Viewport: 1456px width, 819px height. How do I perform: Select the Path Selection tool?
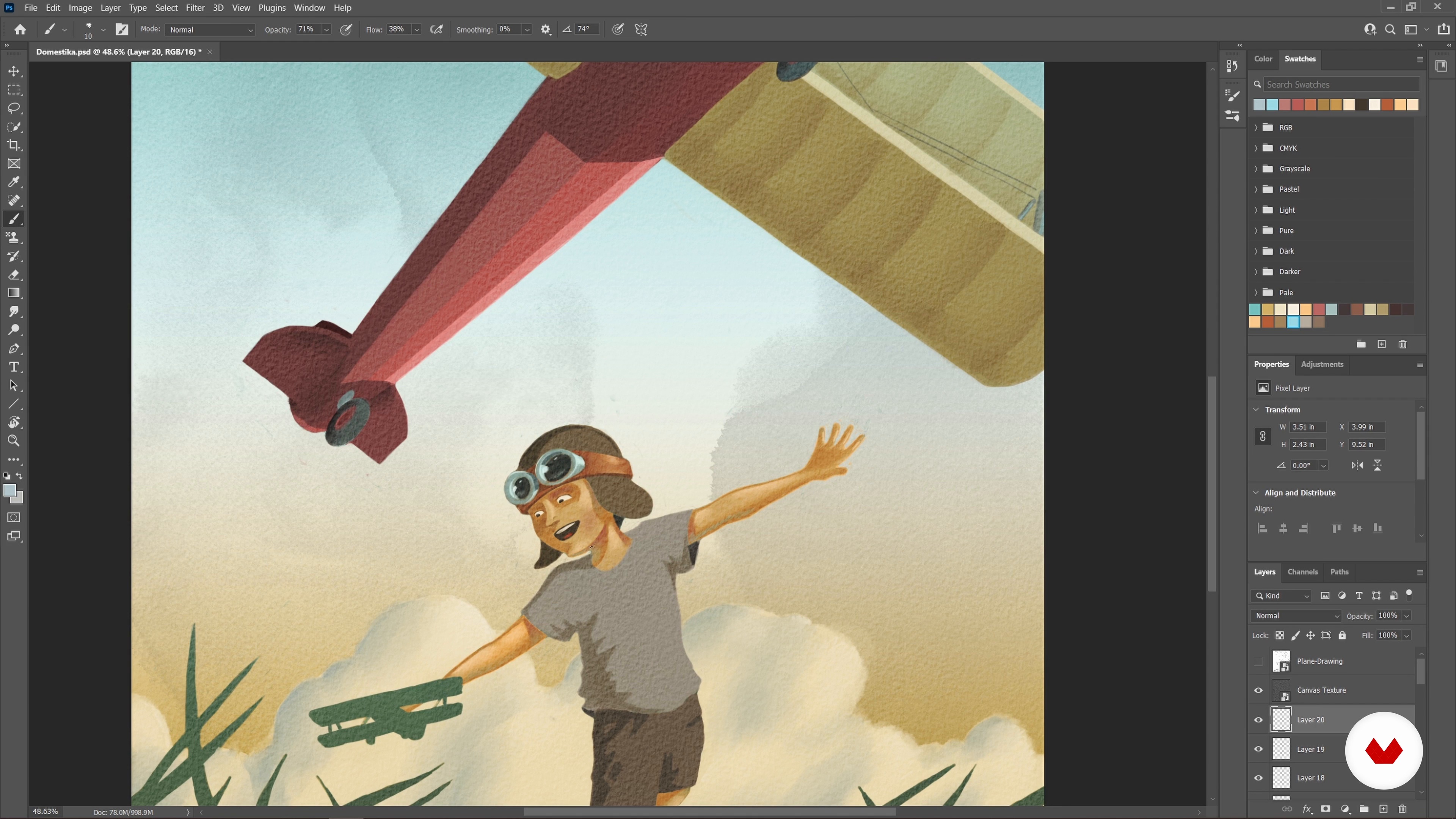click(x=14, y=386)
